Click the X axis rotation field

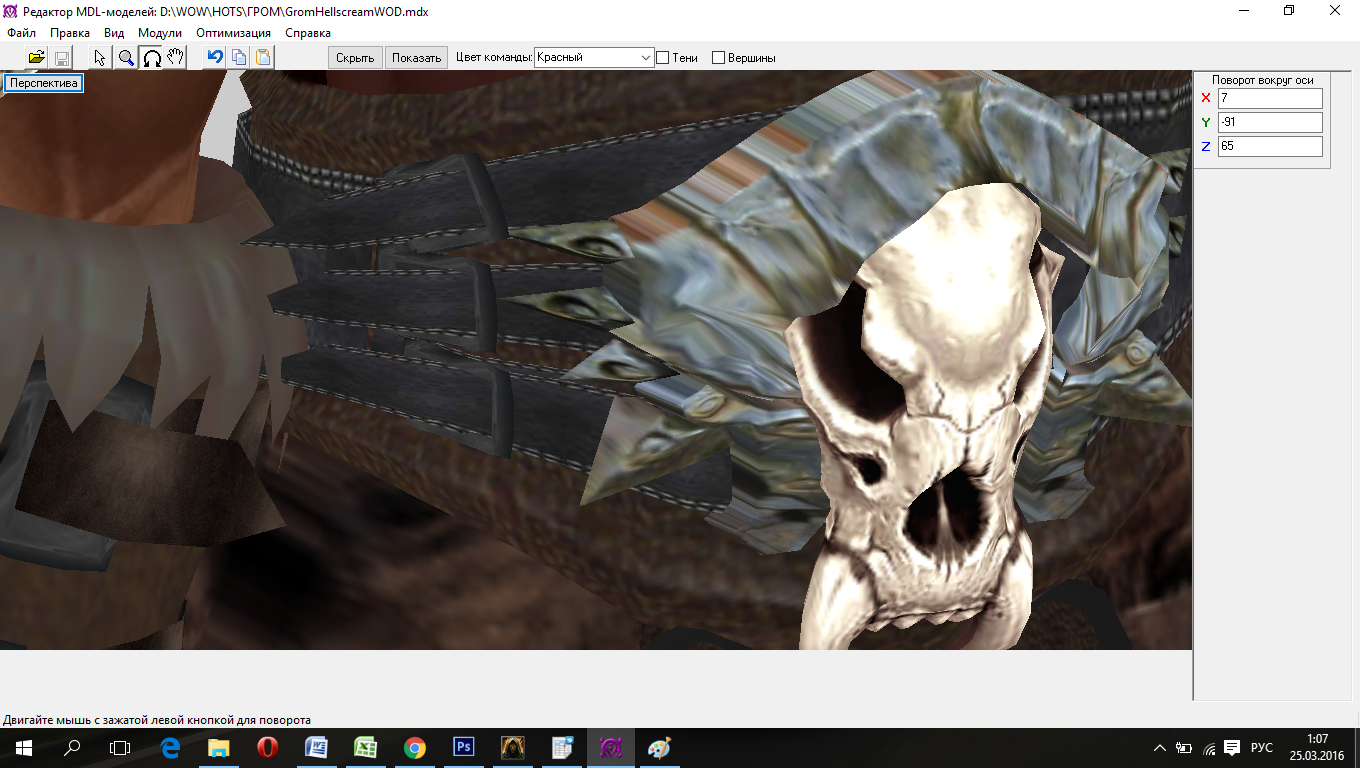1270,98
